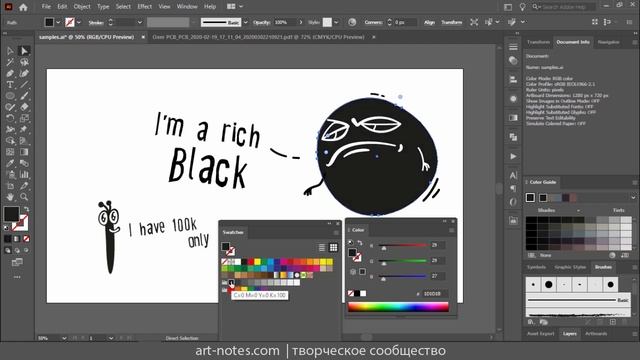
Task: Select the Blend tool
Action: [24, 163]
